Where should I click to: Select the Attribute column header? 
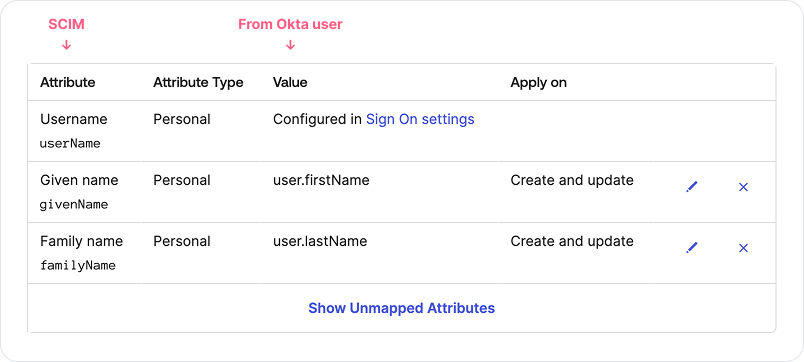tap(68, 83)
